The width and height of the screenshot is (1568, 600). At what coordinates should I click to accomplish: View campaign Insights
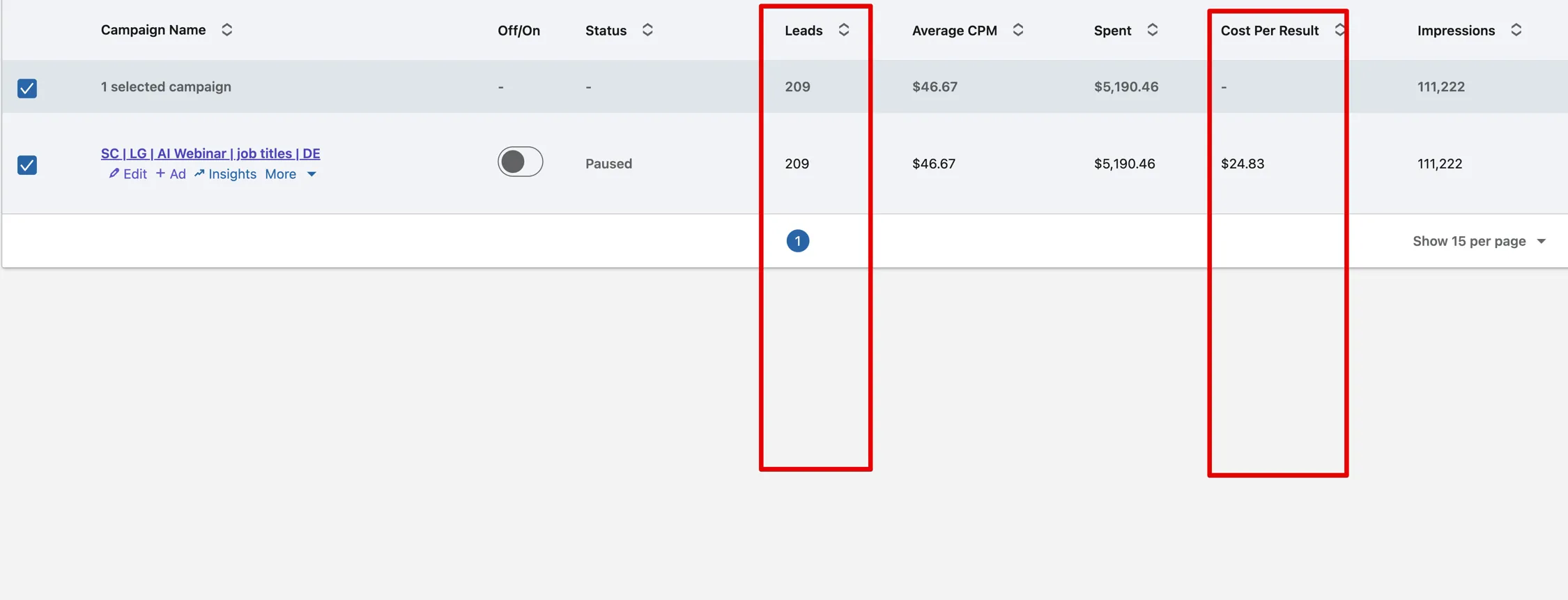225,174
